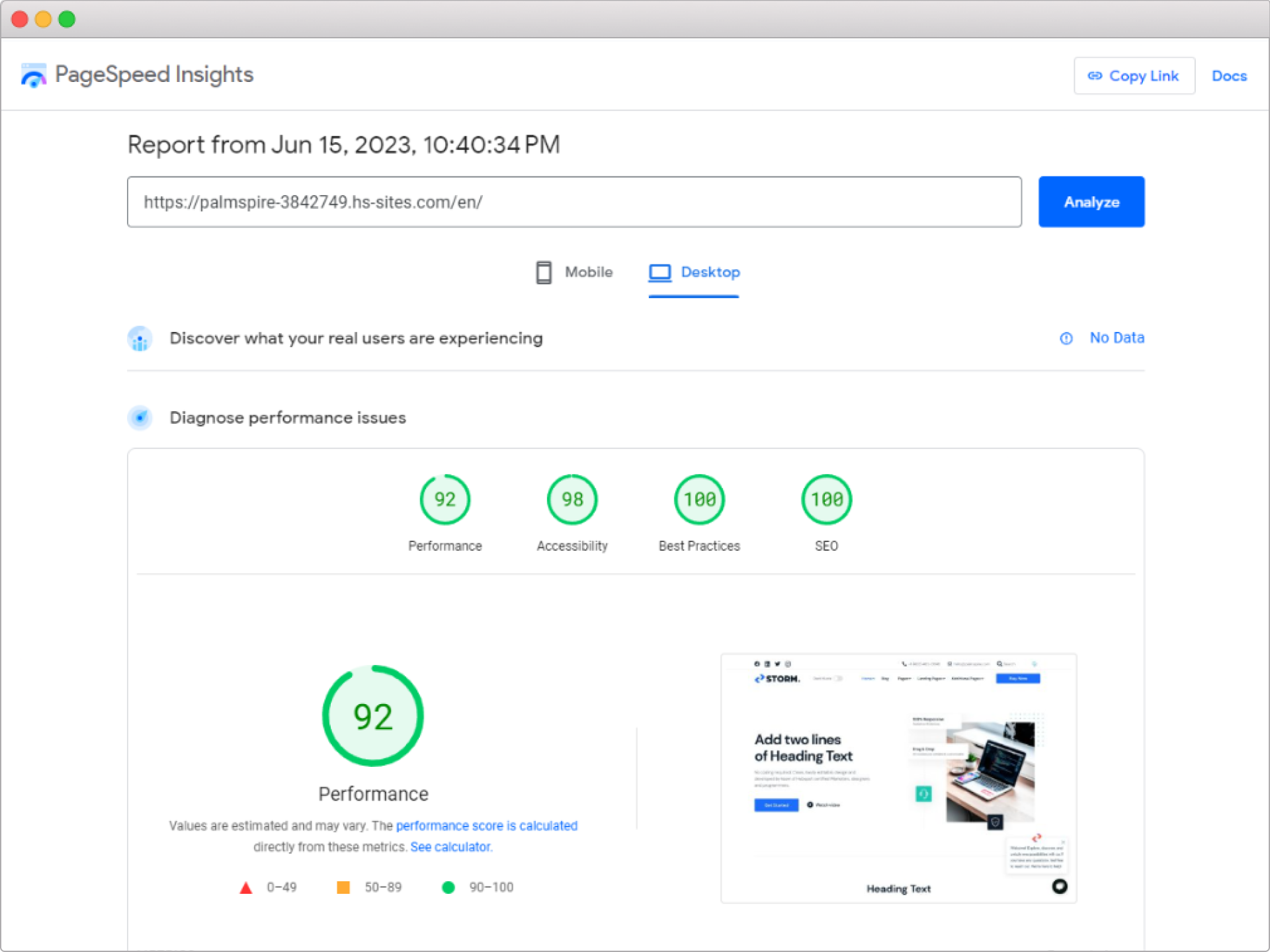Click the PageSpeed Insights logo

click(x=33, y=75)
